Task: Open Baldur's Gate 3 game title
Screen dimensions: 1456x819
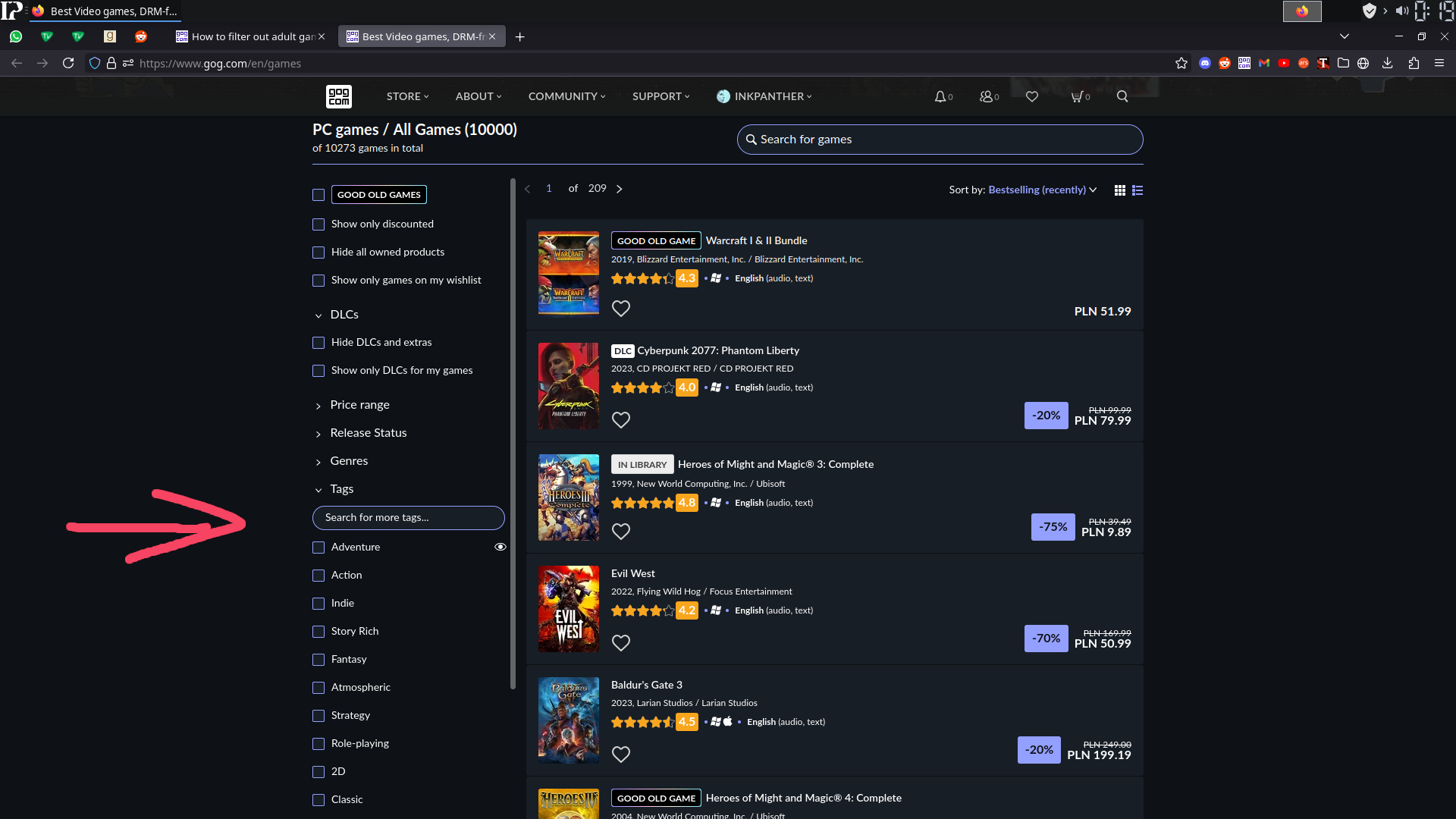Action: click(x=647, y=685)
